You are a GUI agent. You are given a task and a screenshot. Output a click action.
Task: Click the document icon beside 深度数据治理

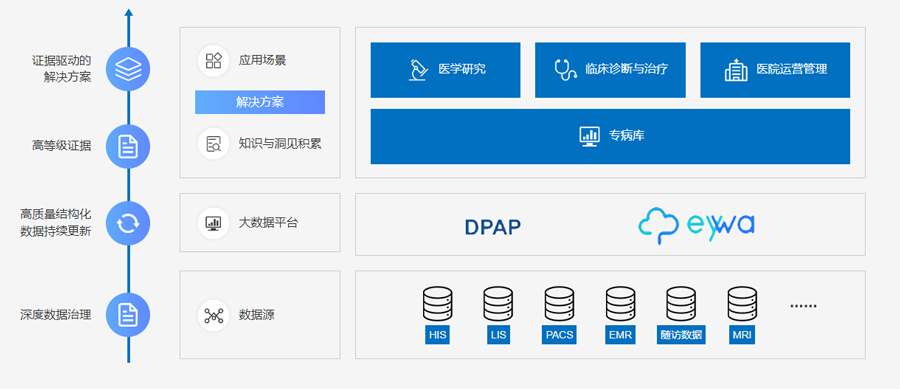point(128,314)
